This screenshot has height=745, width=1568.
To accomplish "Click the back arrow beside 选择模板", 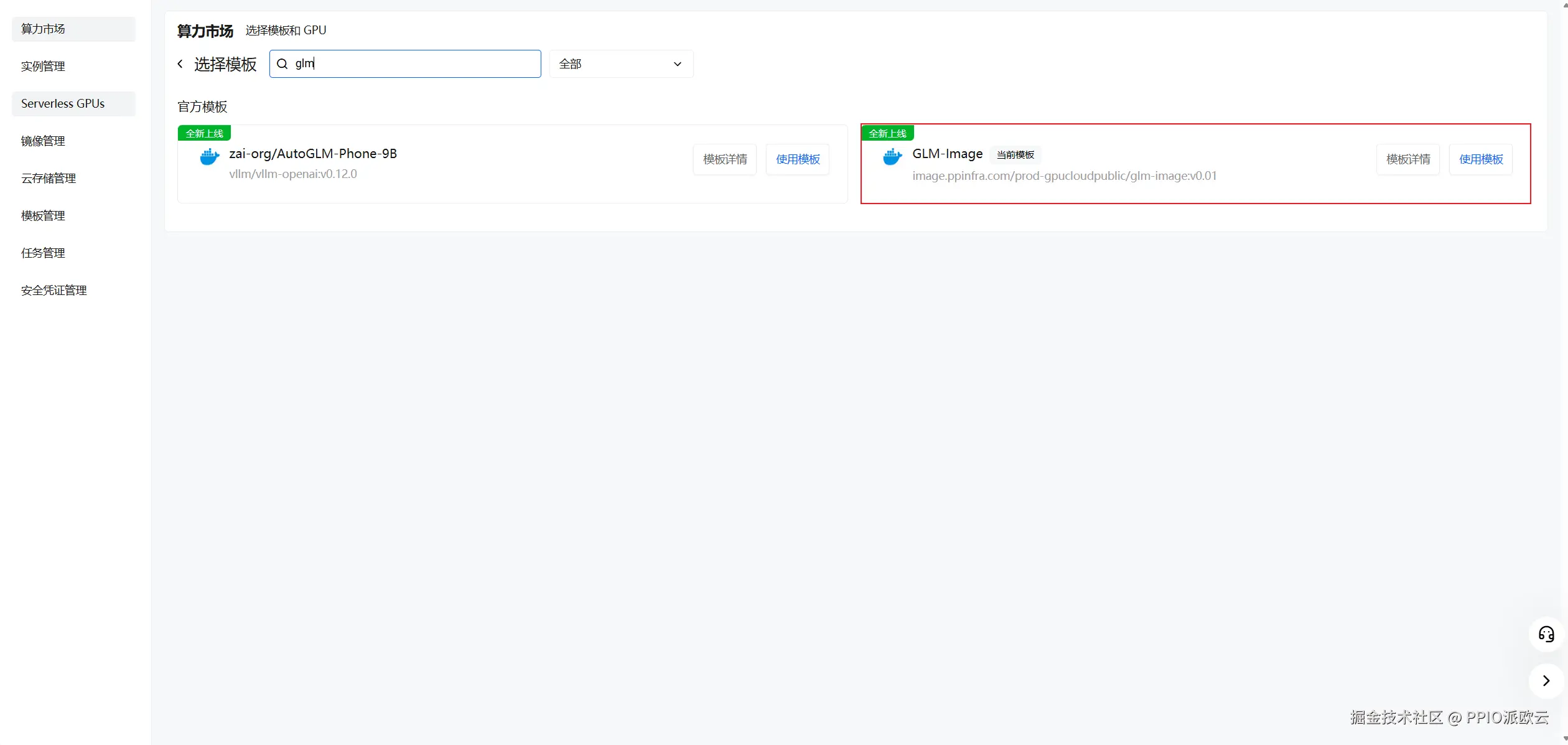I will tap(180, 64).
